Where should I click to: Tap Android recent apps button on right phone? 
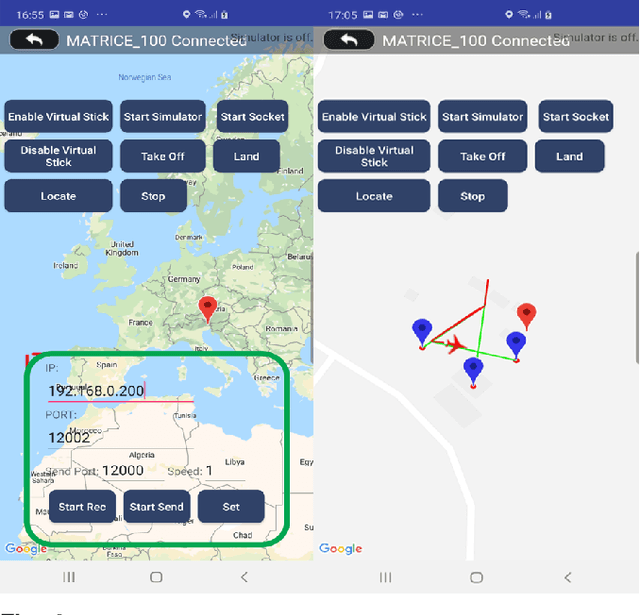[385, 577]
